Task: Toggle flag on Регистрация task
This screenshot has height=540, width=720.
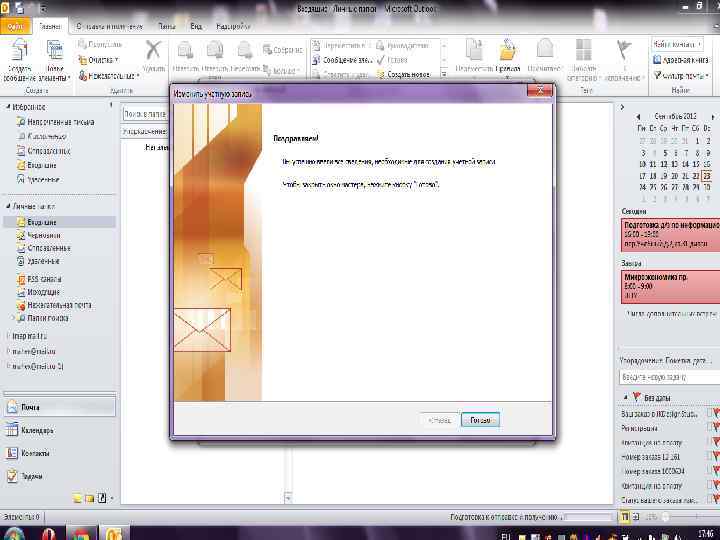Action: pos(715,428)
